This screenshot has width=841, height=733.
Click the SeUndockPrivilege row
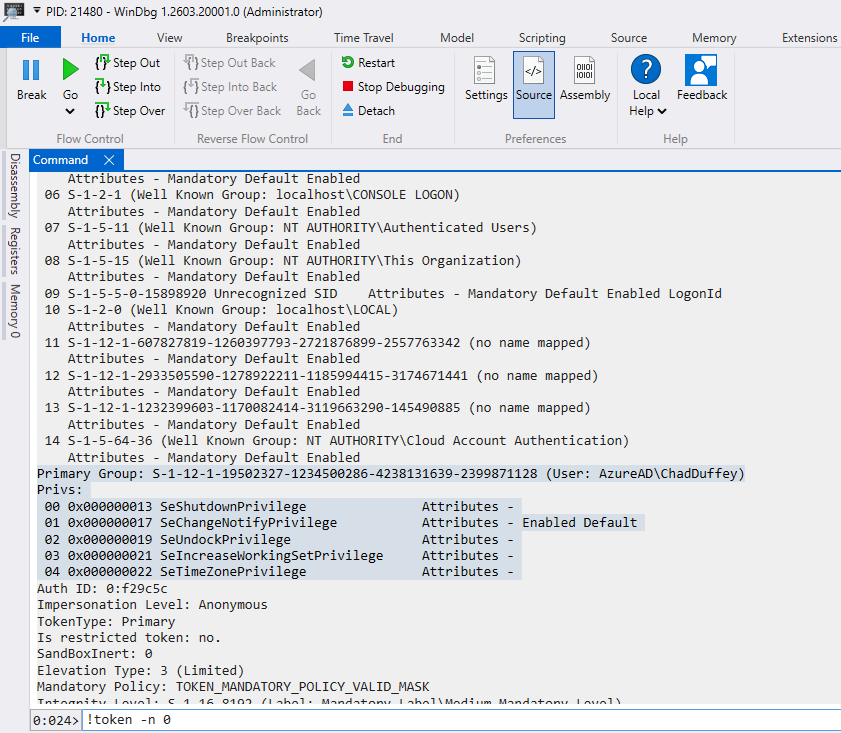point(279,539)
